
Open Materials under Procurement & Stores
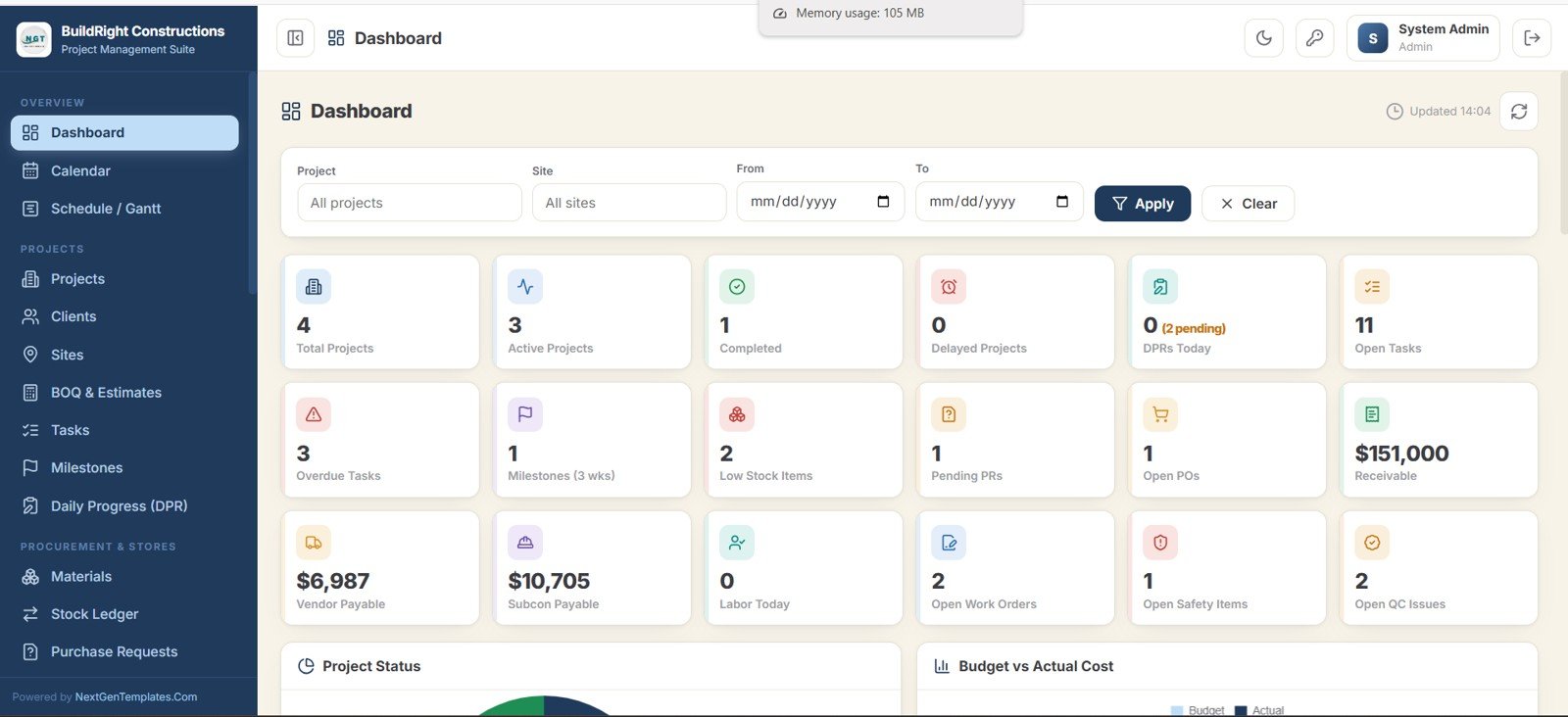(x=124, y=577)
